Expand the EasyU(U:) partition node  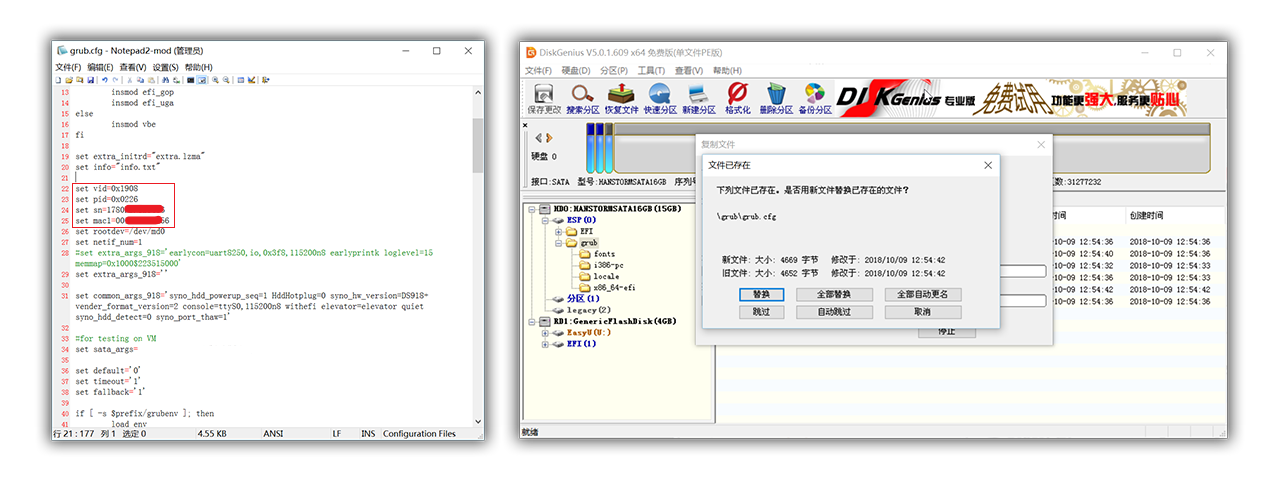[545, 333]
